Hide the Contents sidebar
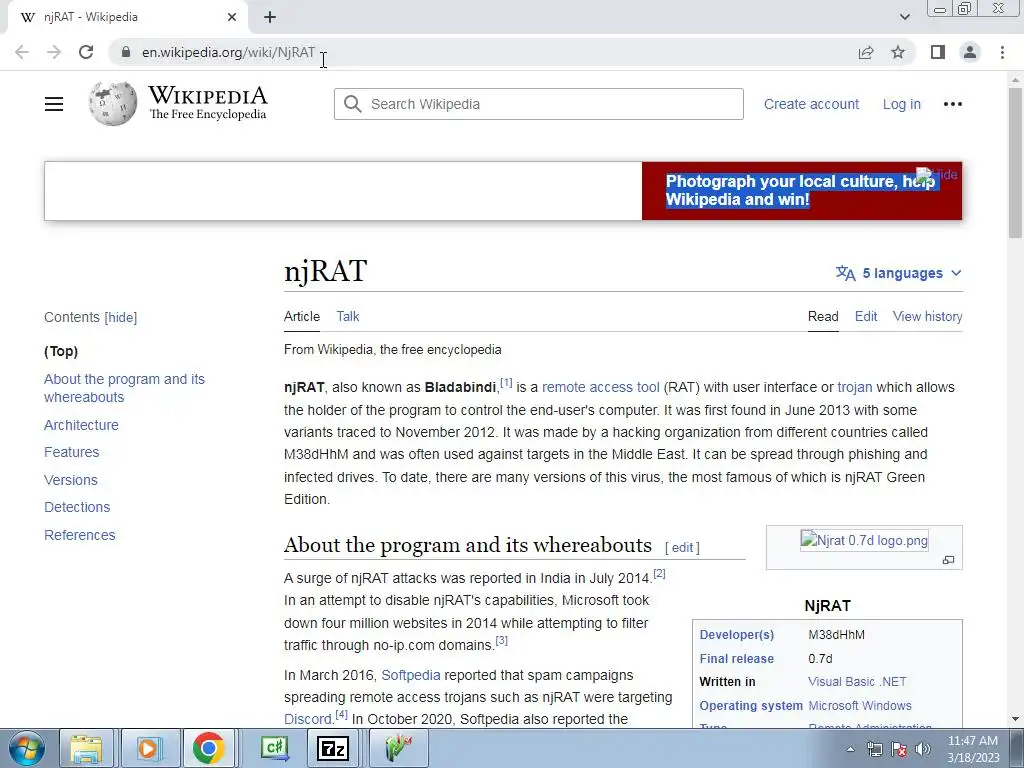The width and height of the screenshot is (1024, 768). 121,317
